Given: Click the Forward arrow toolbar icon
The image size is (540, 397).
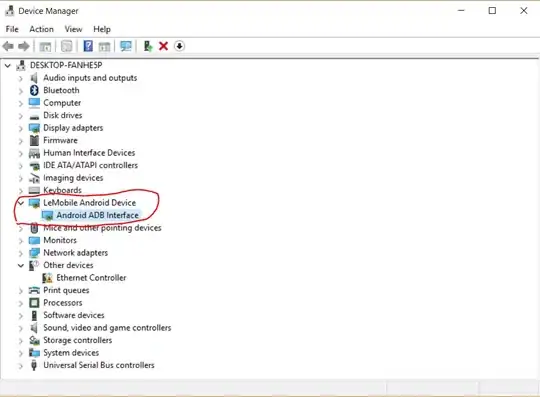Looking at the screenshot, I should pos(24,46).
